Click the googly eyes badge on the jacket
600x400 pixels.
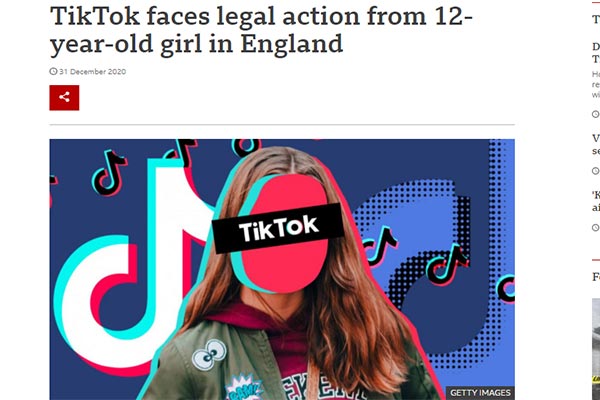209,354
